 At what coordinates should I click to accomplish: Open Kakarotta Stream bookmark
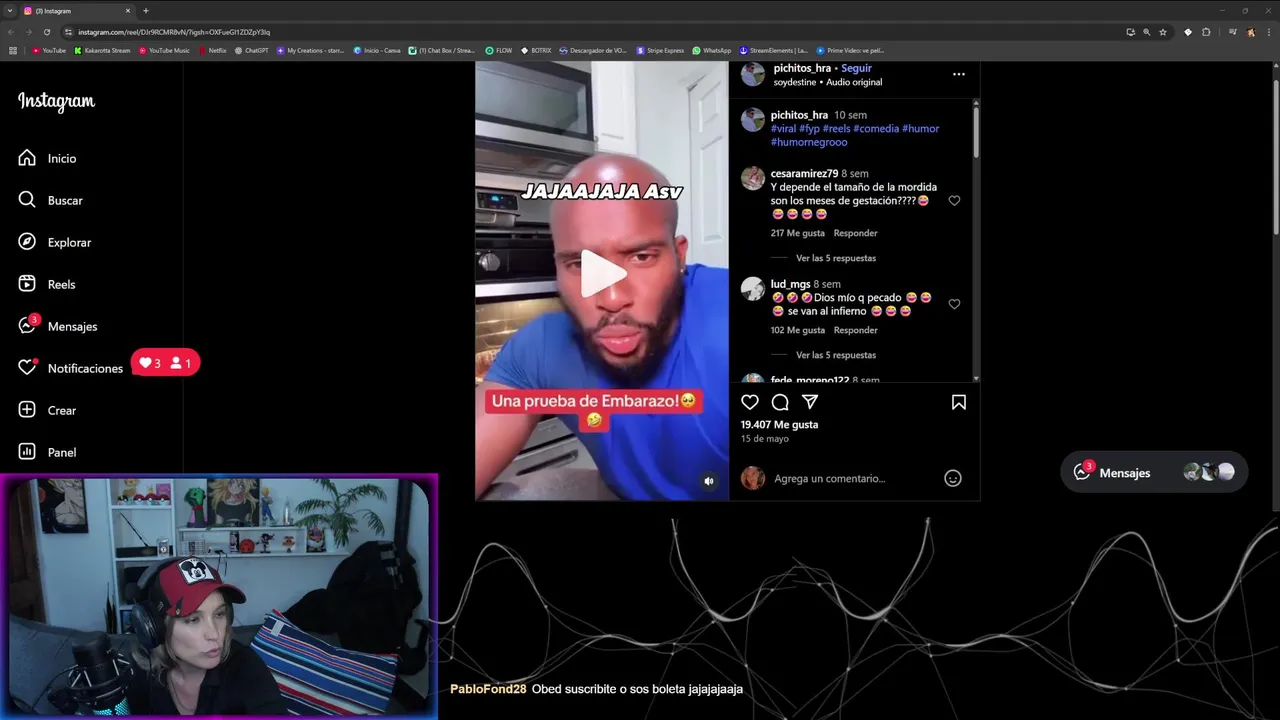point(102,50)
